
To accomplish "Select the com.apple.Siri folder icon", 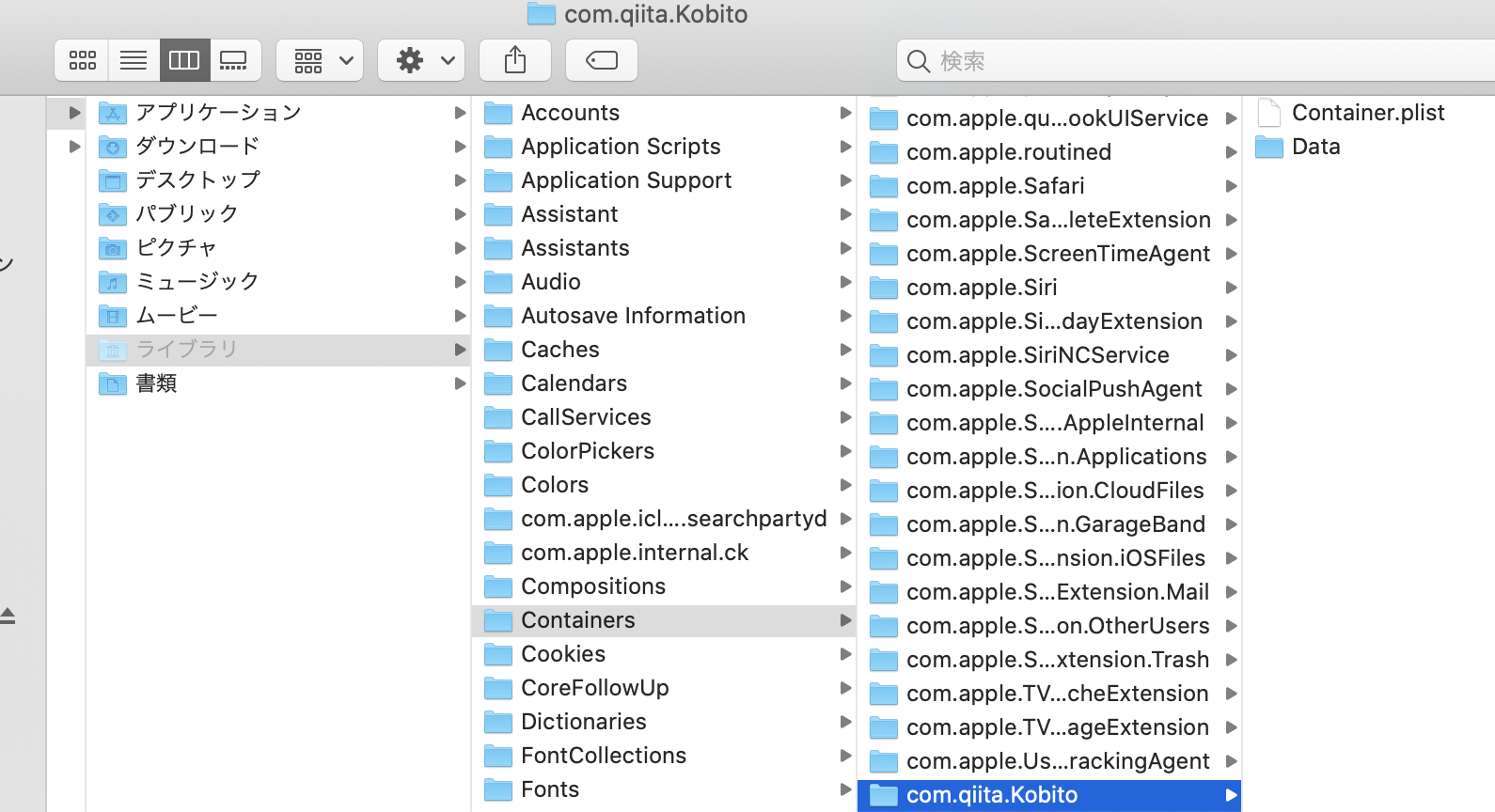I will (884, 288).
